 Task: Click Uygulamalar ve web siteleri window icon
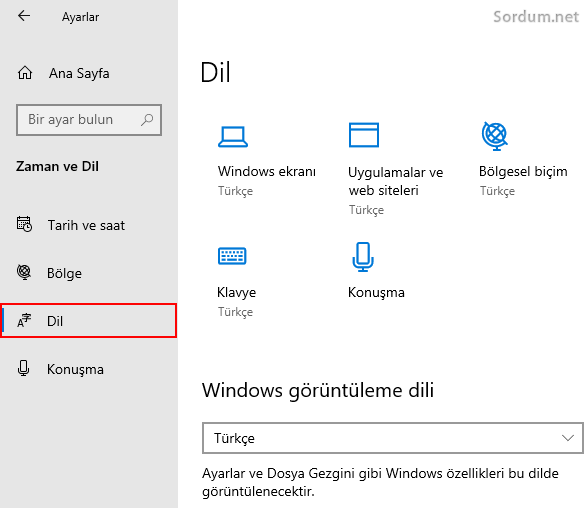(x=363, y=135)
